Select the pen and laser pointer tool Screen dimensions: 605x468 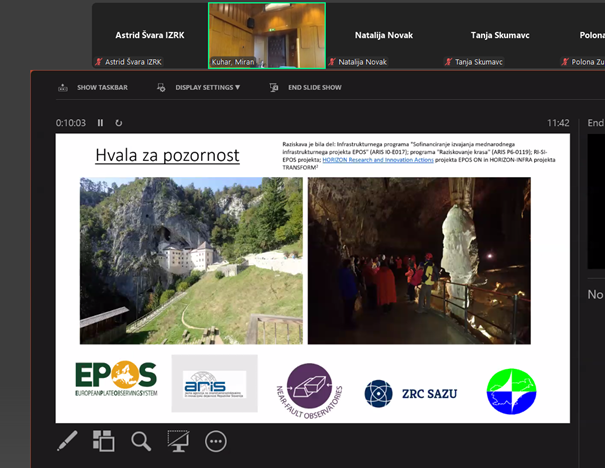[67, 440]
